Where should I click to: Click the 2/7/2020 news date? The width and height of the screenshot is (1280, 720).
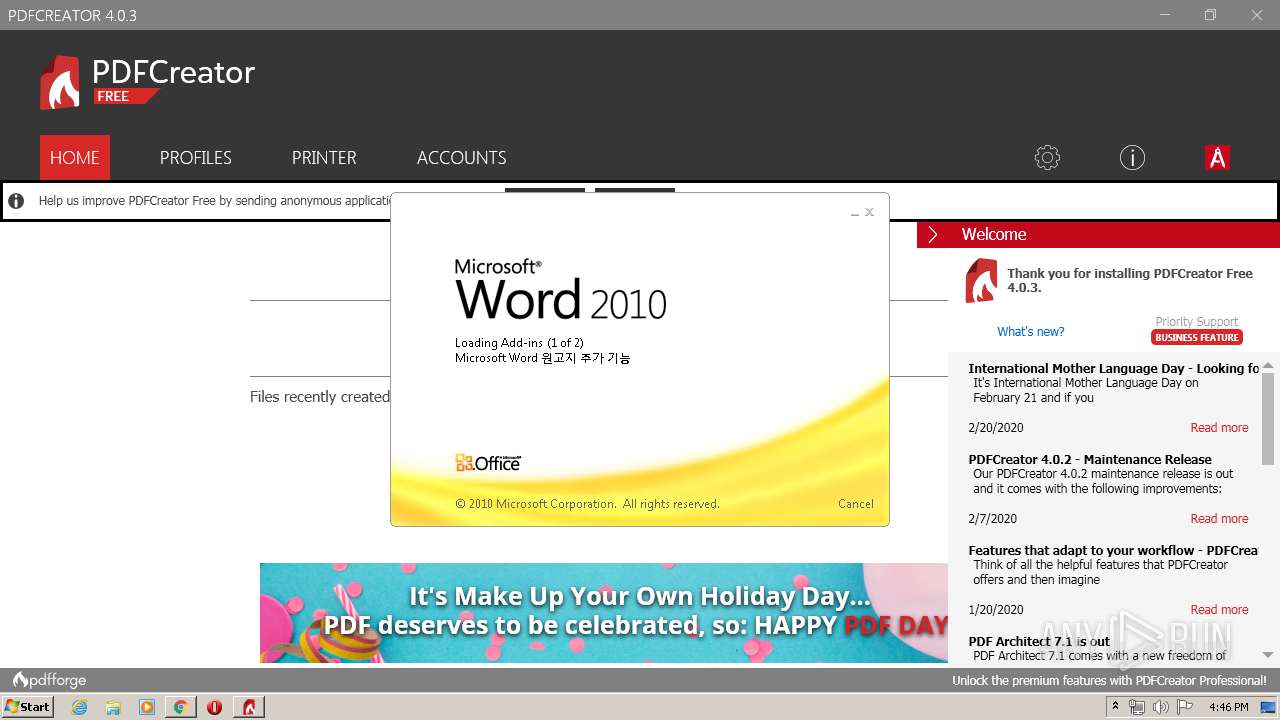click(992, 519)
